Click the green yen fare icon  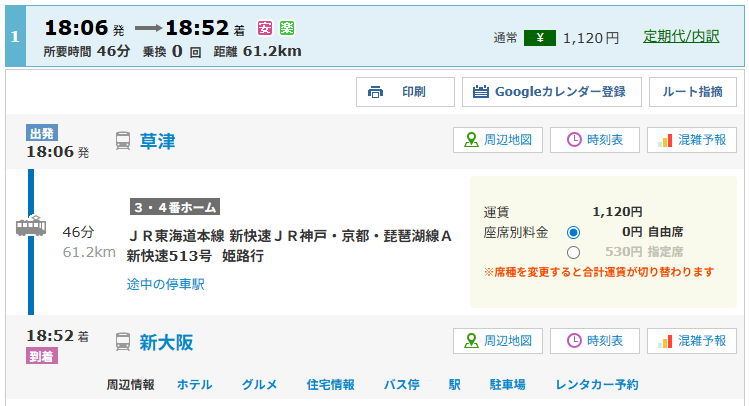point(540,38)
